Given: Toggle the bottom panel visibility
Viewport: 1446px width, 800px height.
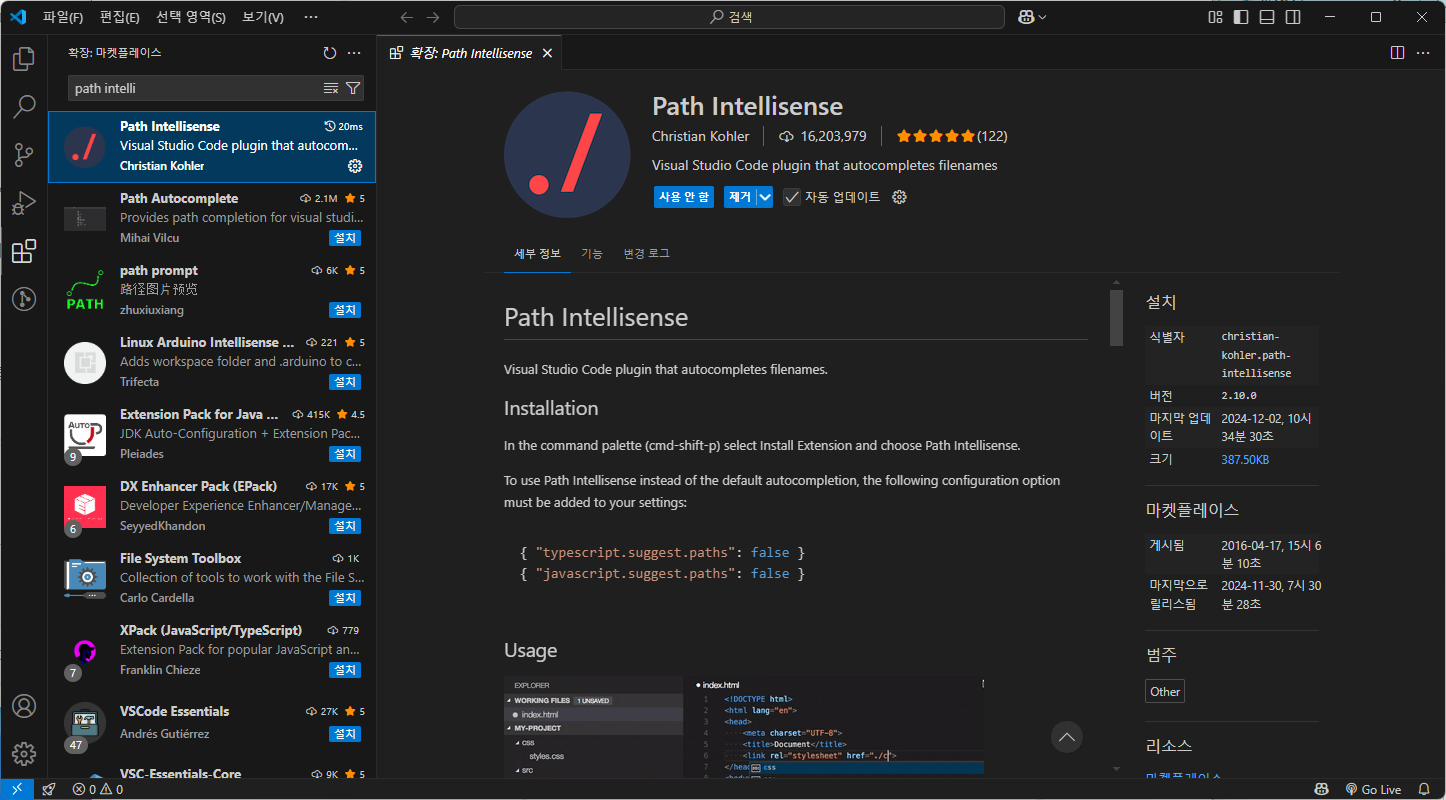Looking at the screenshot, I should [x=1267, y=17].
